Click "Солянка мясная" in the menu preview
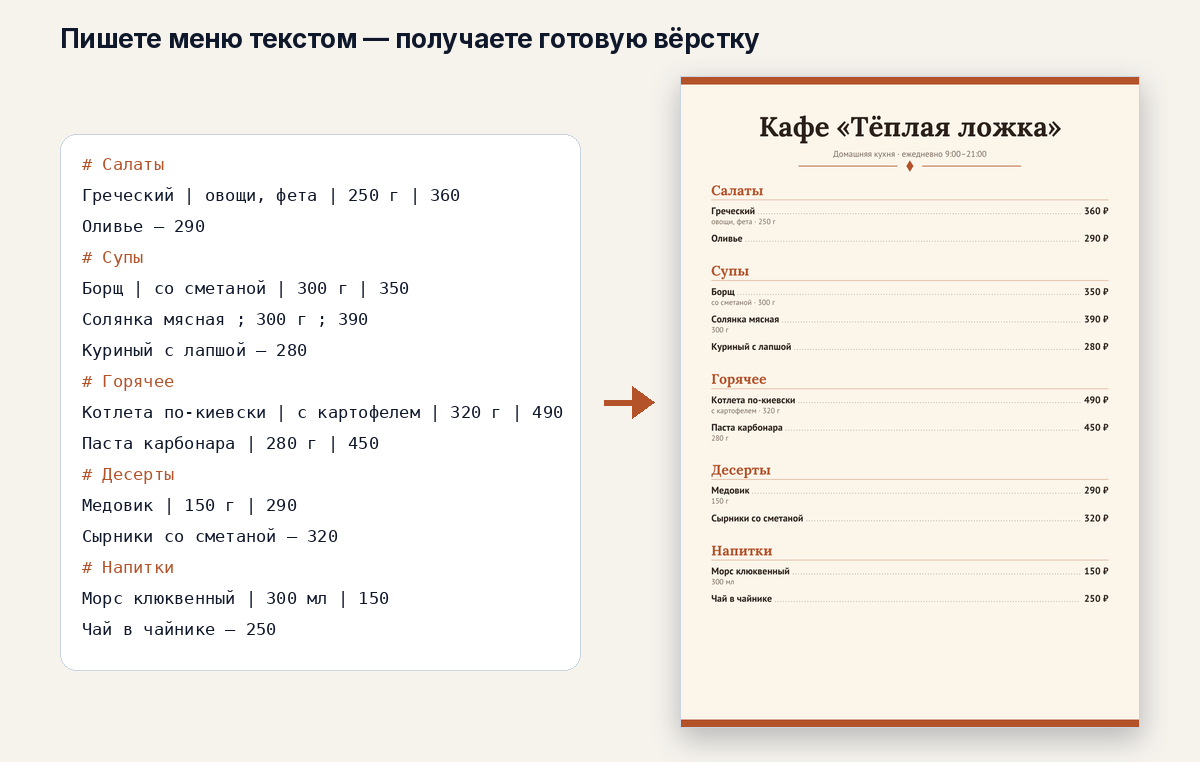Viewport: 1200px width, 762px height. click(x=745, y=319)
